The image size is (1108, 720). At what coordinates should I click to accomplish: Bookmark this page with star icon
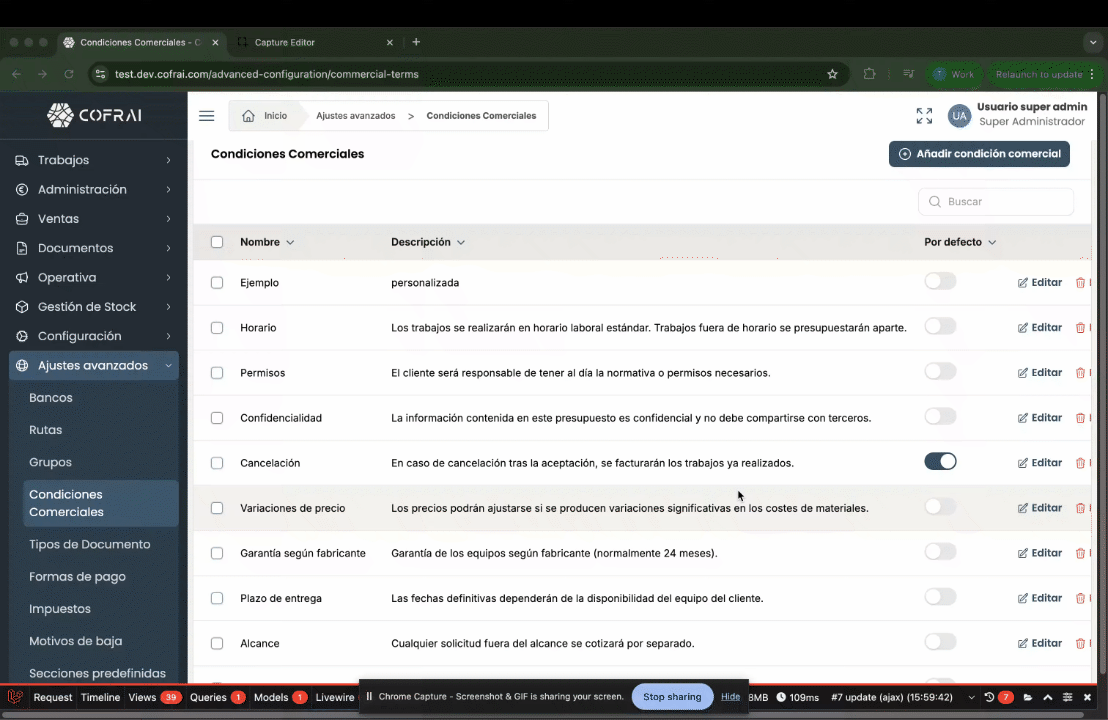(x=832, y=74)
